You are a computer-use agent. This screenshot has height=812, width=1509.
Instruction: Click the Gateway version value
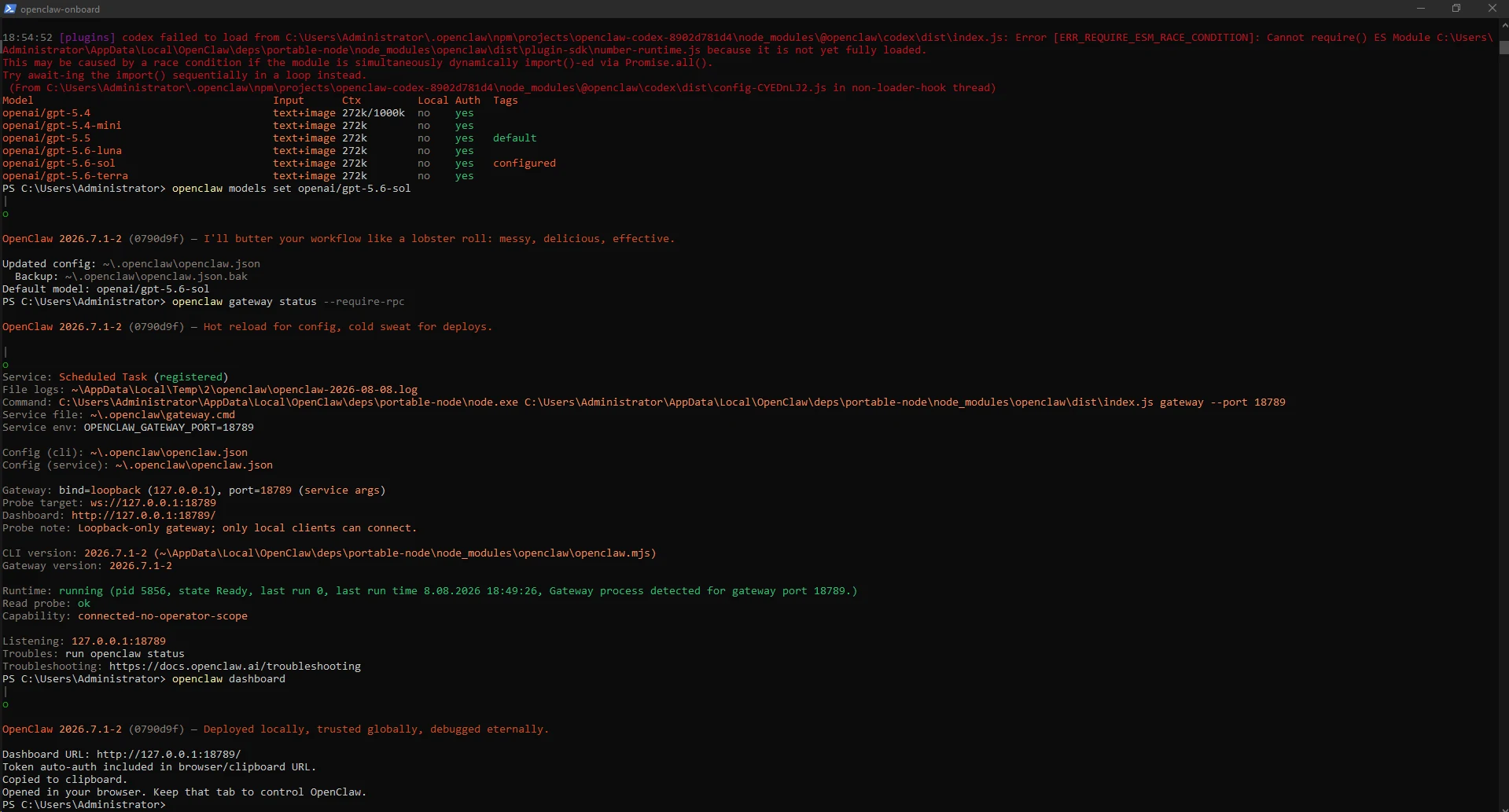click(x=141, y=566)
